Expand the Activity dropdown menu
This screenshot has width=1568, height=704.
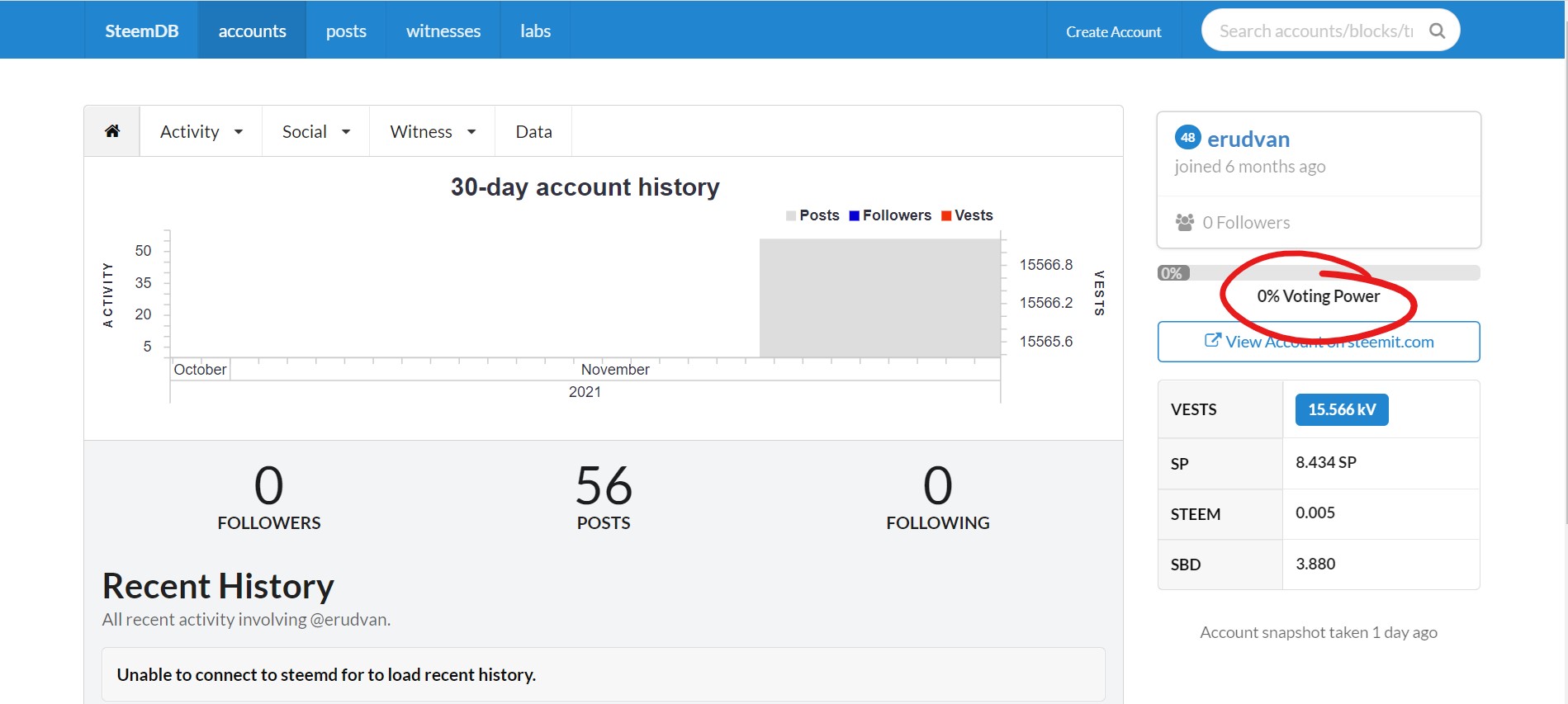(201, 131)
